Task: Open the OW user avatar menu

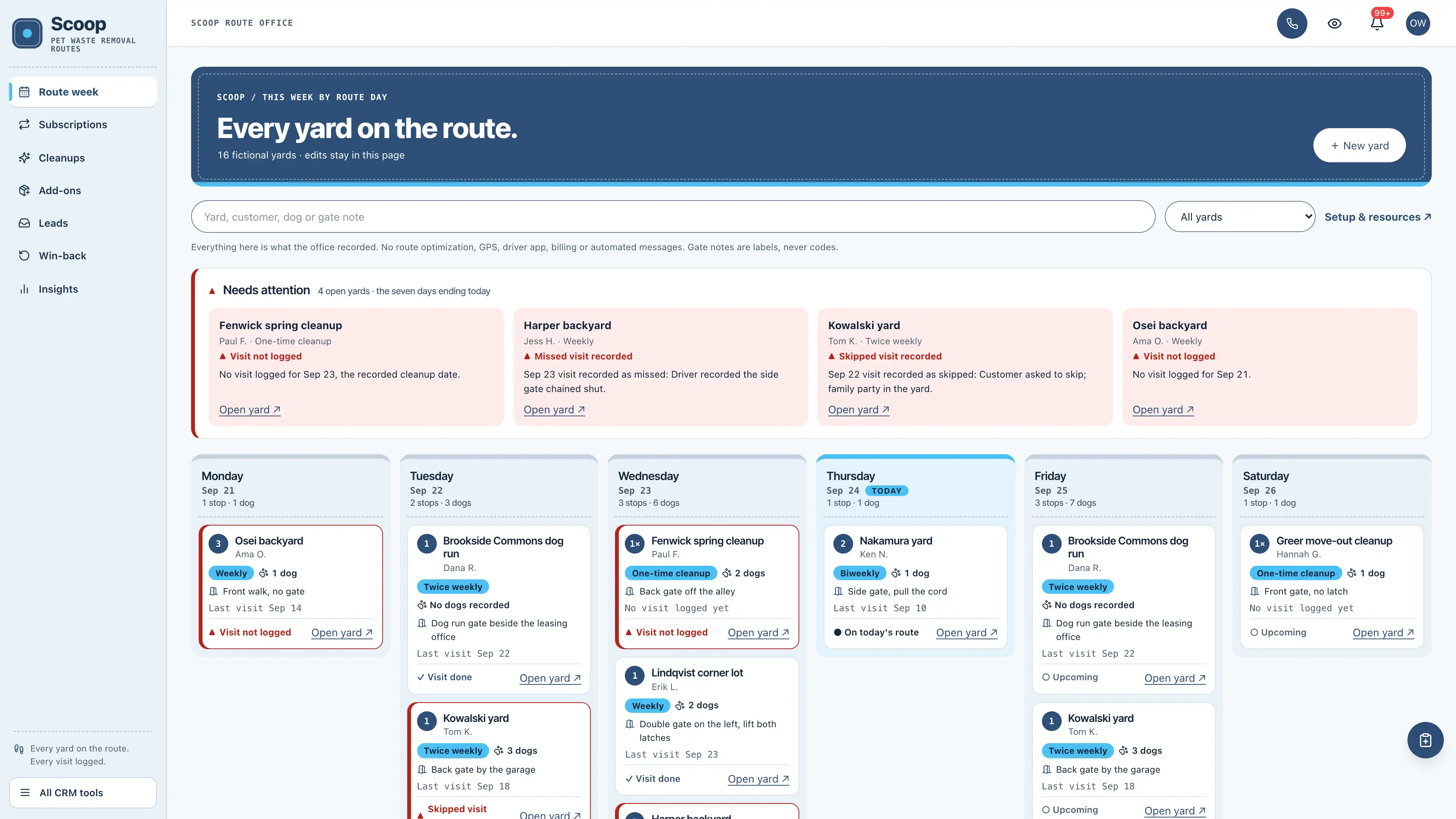Action: point(1418,23)
